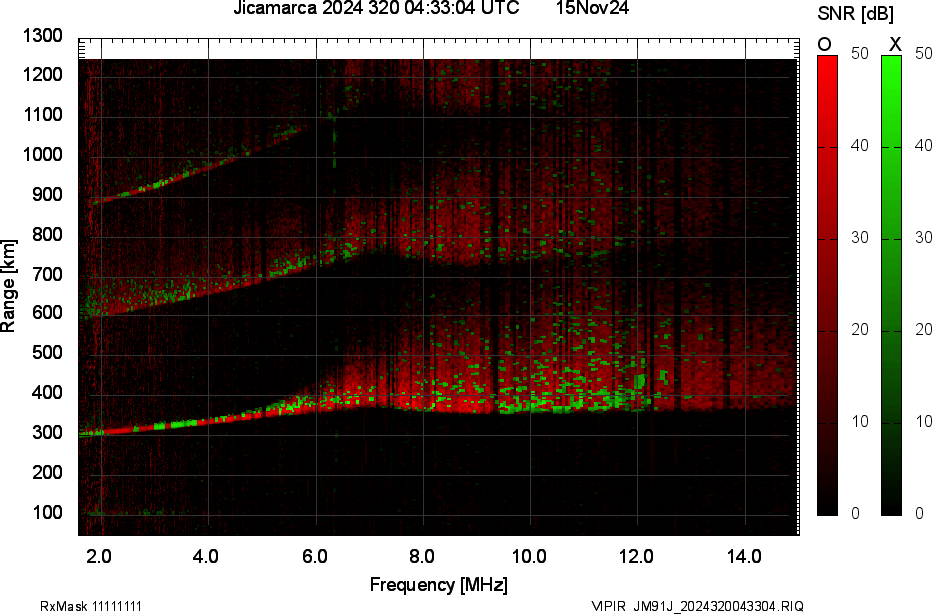Click the 4.0 frequency axis label

click(x=206, y=556)
